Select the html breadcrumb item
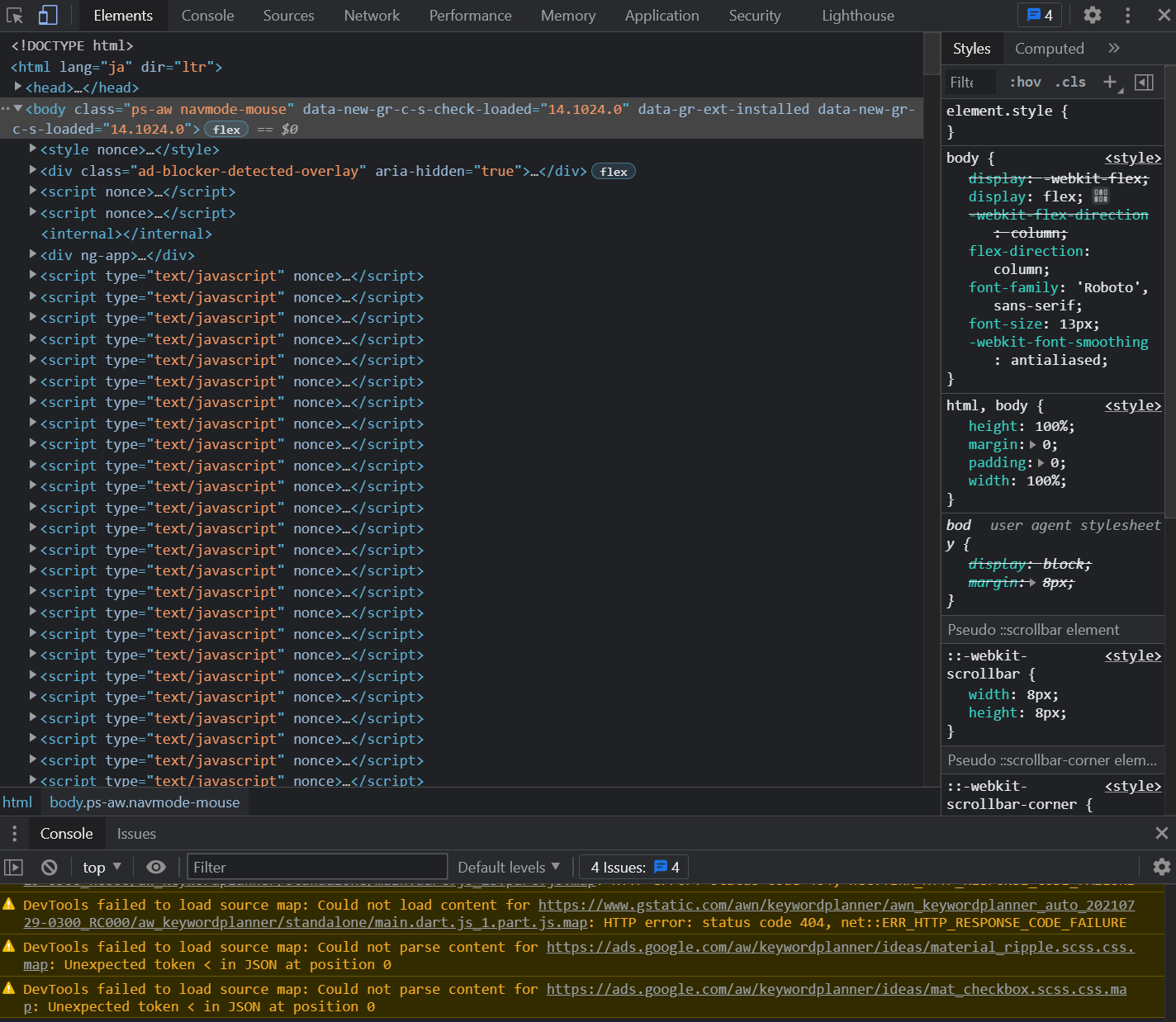Screen dimensions: 1176x1022 (x=17, y=802)
